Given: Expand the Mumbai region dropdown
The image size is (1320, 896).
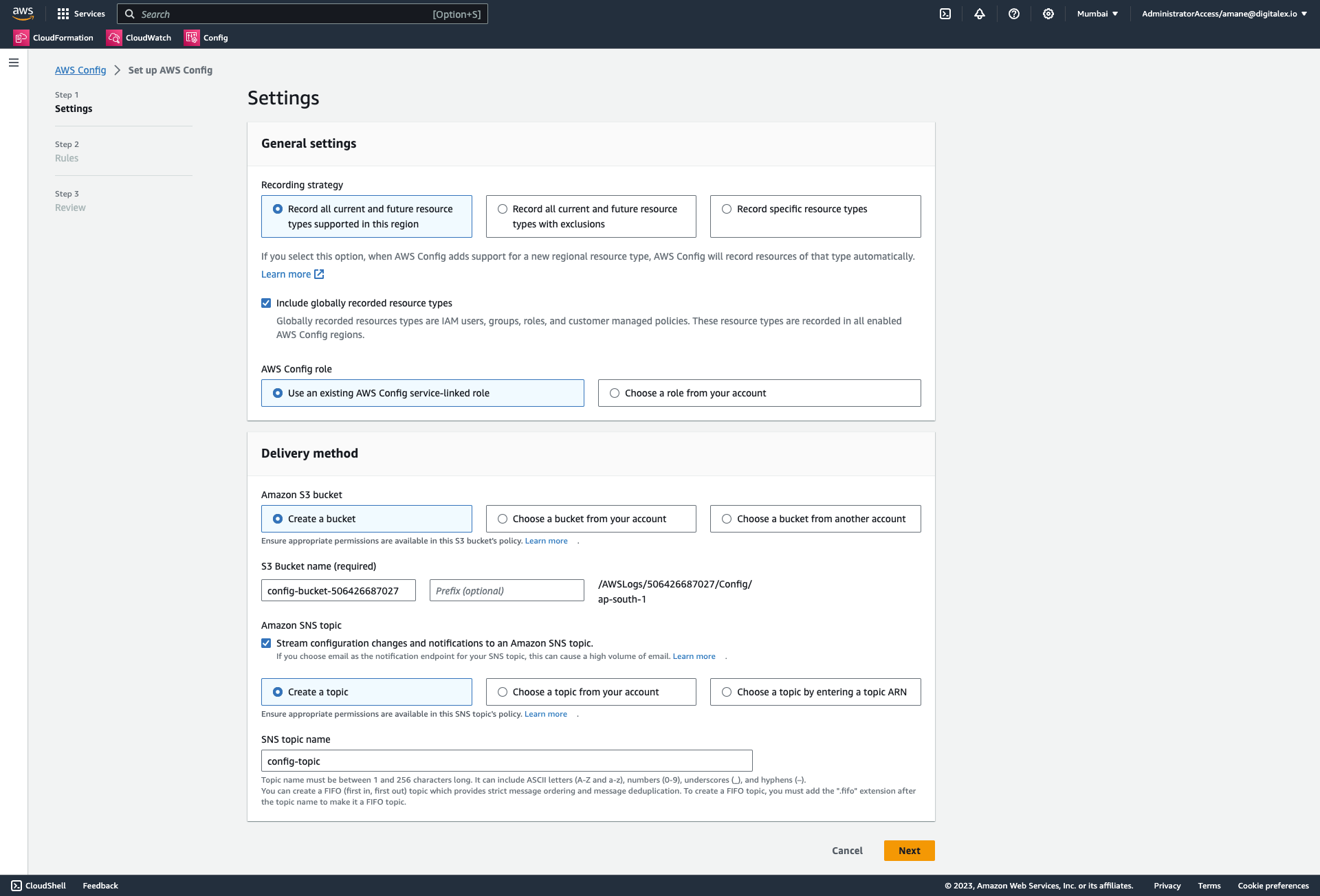Looking at the screenshot, I should [x=1097, y=14].
